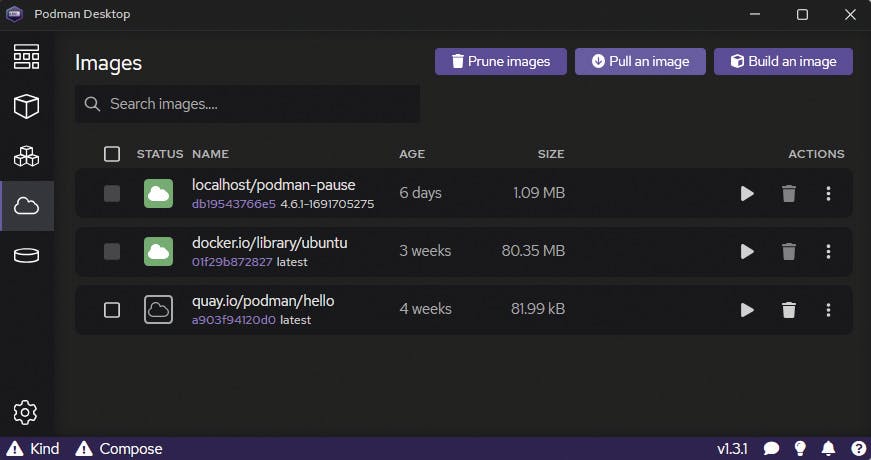The height and width of the screenshot is (460, 871).
Task: Open the Dashboard sidebar icon
Action: (x=26, y=57)
